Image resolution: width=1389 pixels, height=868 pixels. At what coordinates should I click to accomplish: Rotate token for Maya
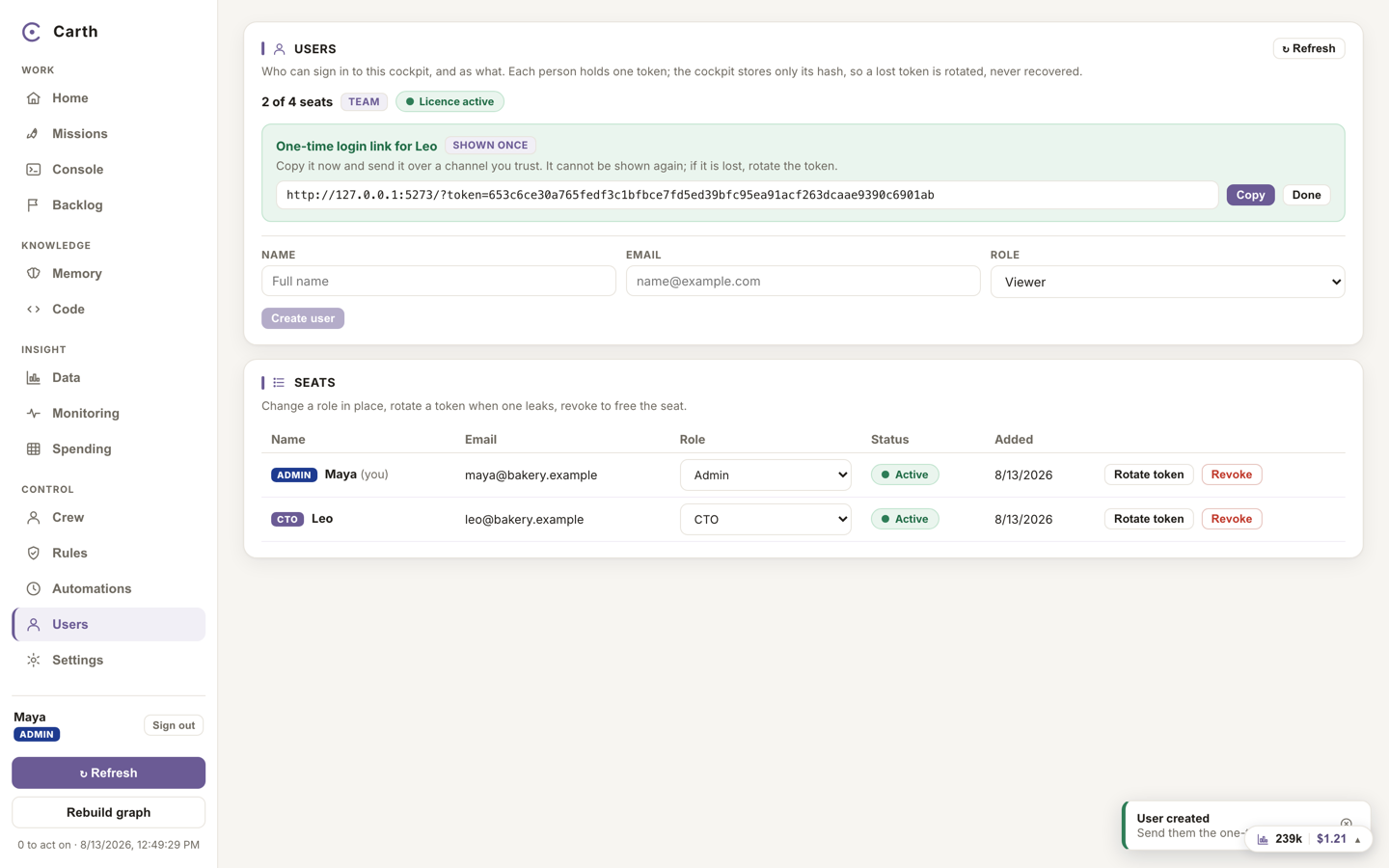pyautogui.click(x=1149, y=475)
